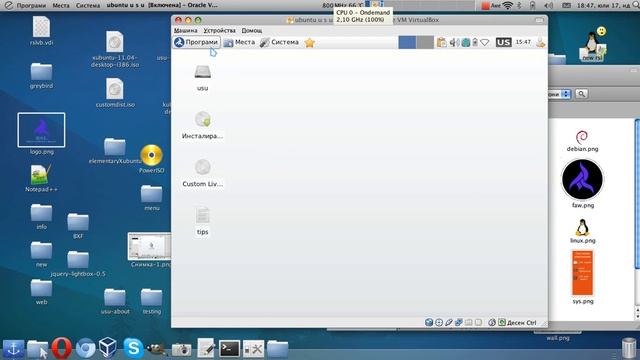Click the Десен Ctrl host key indicator
The width and height of the screenshot is (640, 360).
521,322
